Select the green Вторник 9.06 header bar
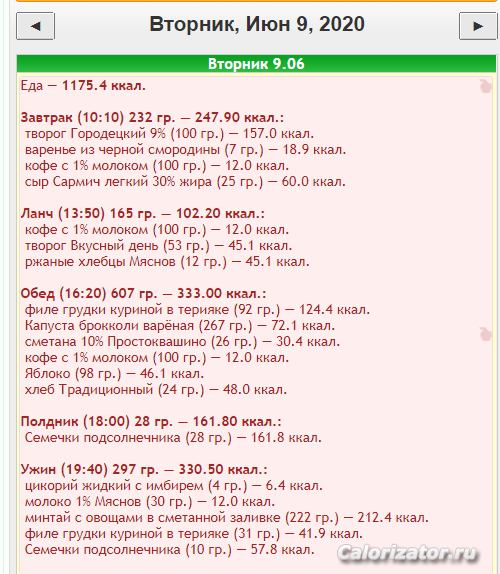This screenshot has width=500, height=574. (256, 64)
